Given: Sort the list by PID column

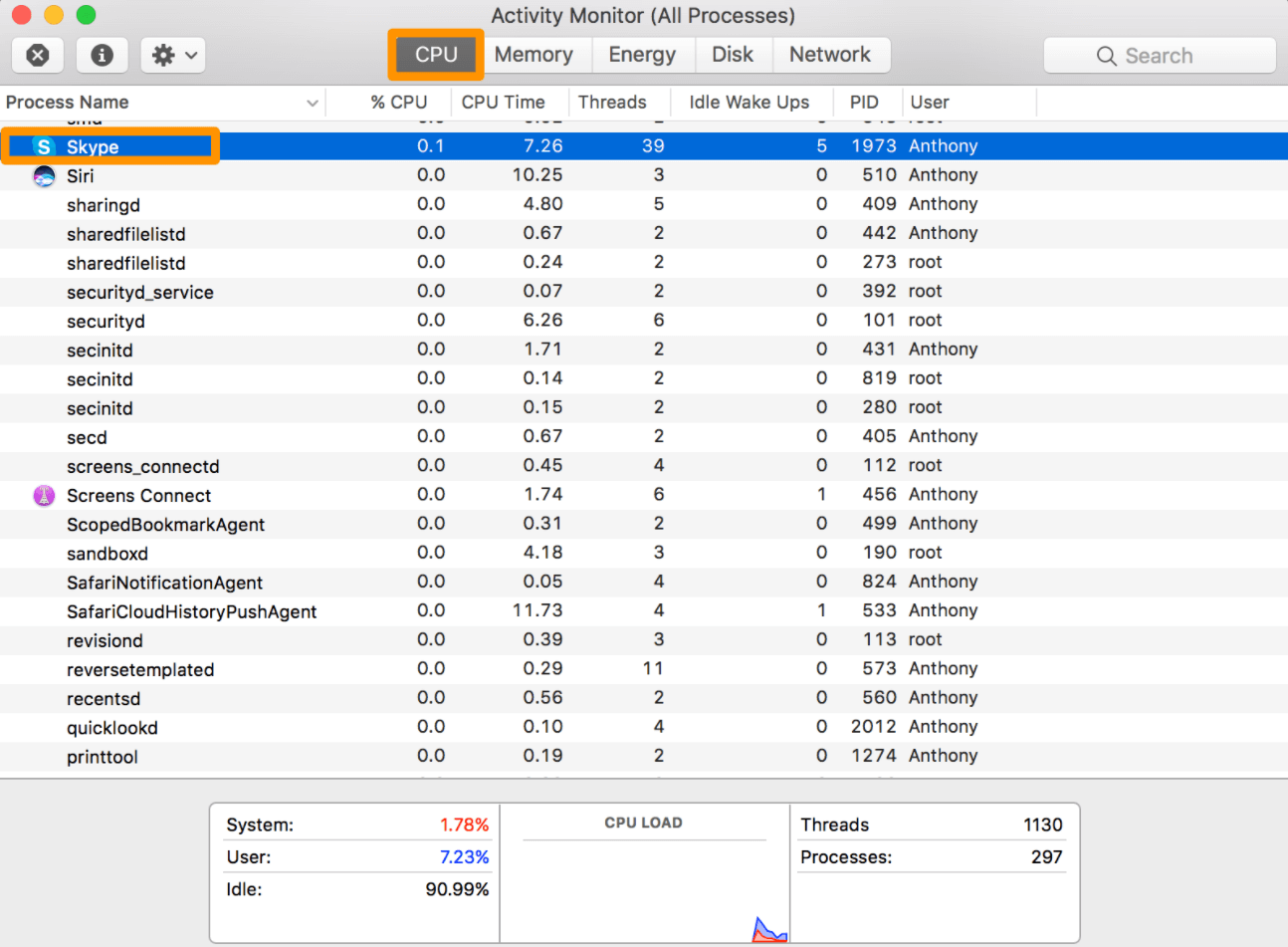Looking at the screenshot, I should [x=864, y=102].
